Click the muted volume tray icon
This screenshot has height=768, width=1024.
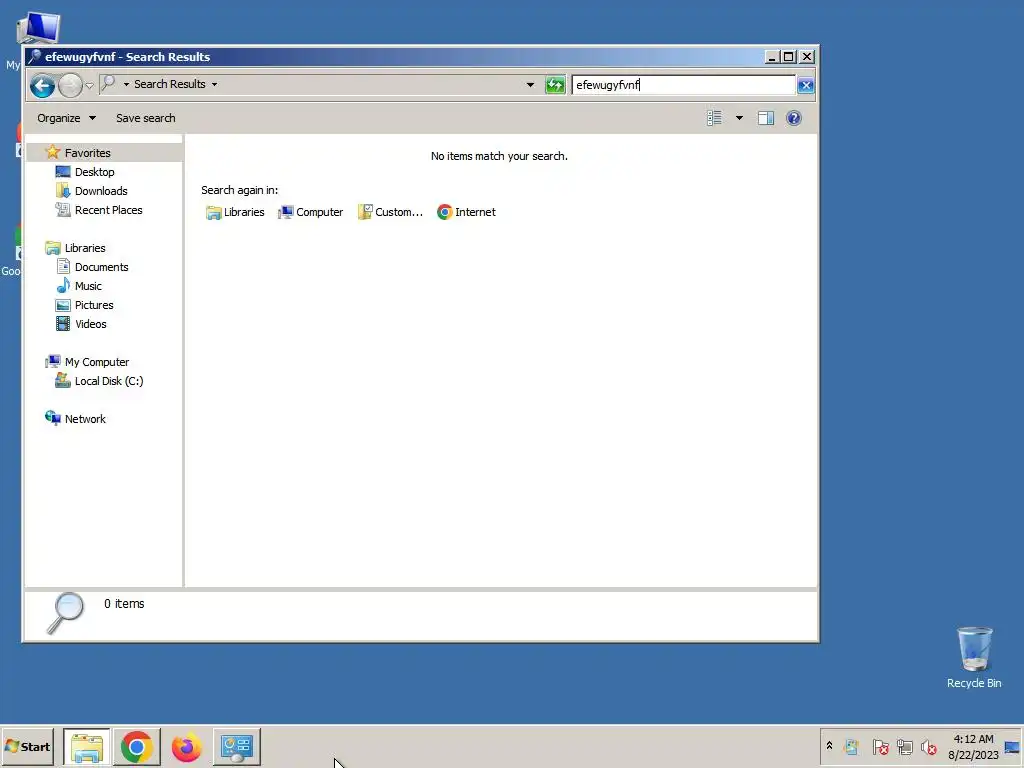click(x=929, y=747)
